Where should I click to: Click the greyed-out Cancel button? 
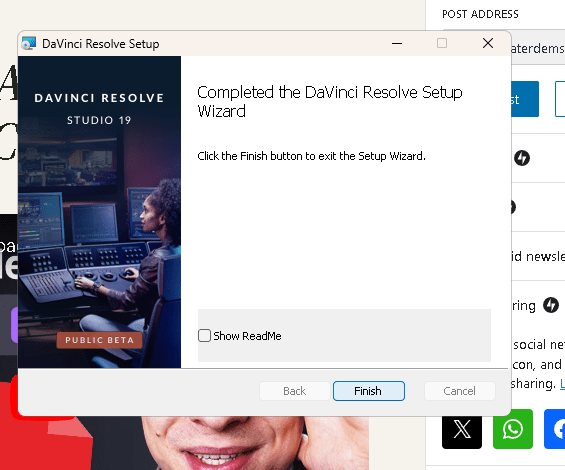click(x=459, y=391)
